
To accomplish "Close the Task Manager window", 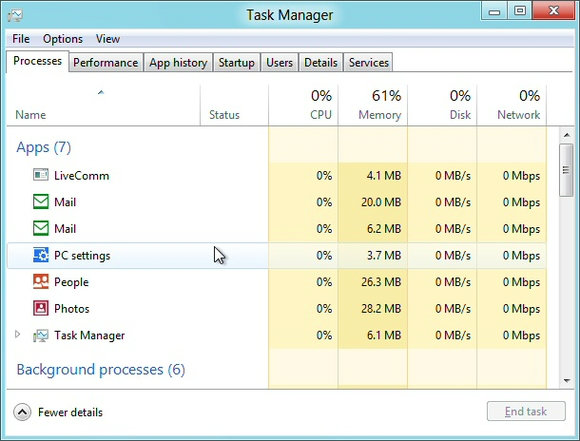I will [554, 11].
